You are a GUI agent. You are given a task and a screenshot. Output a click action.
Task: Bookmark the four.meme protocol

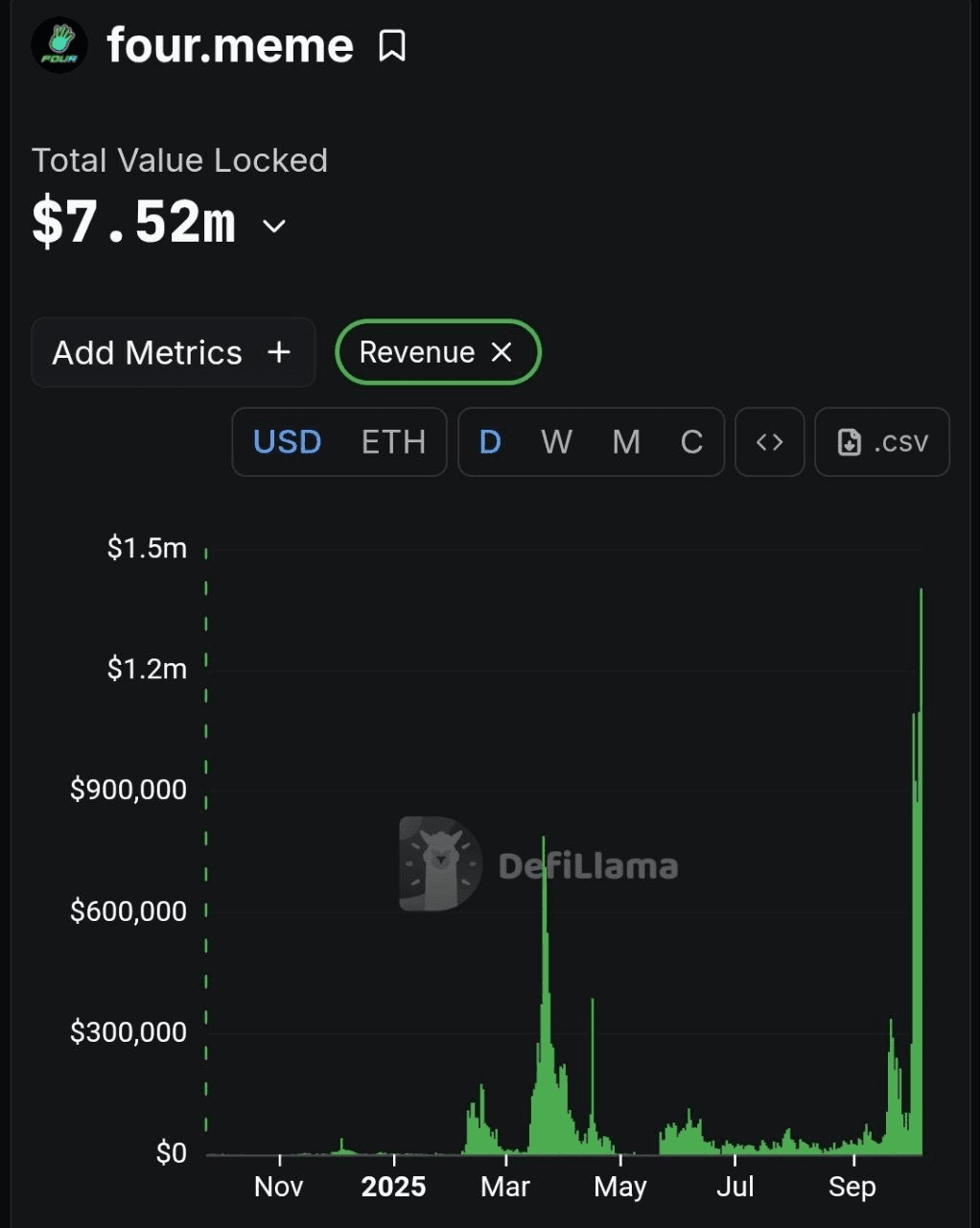click(x=392, y=45)
